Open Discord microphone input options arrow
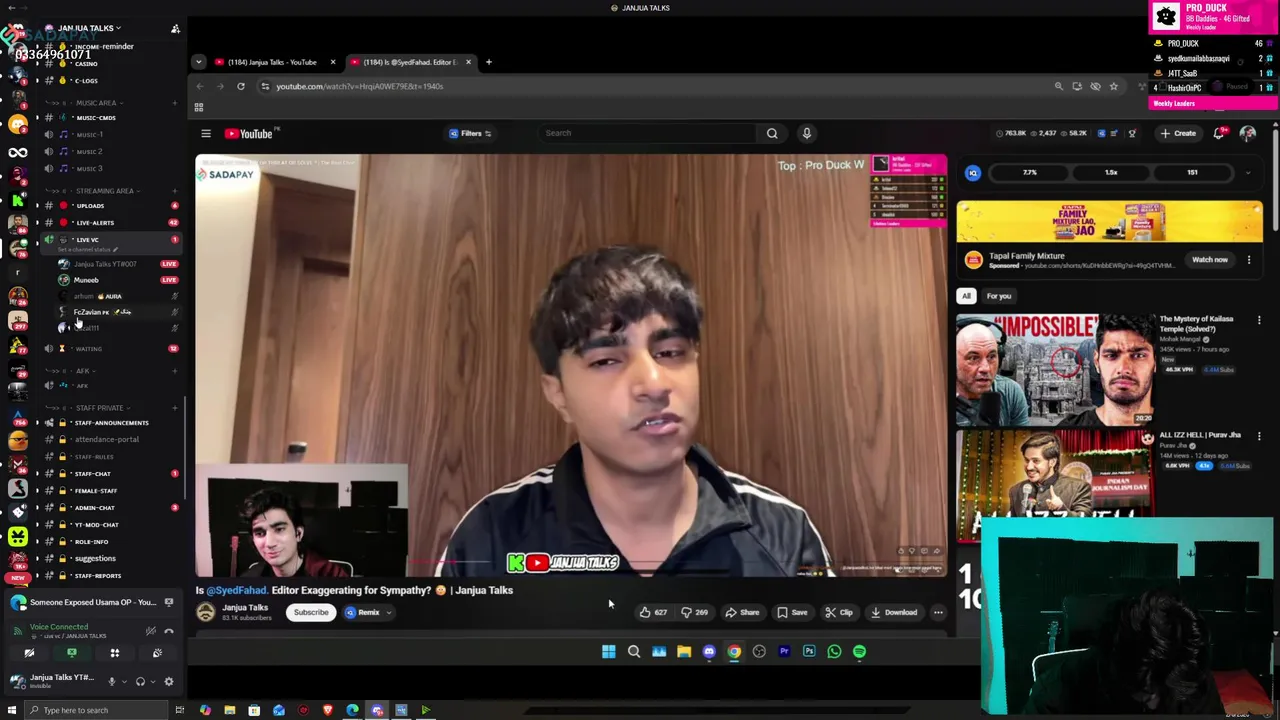The image size is (1280, 720). tap(124, 682)
